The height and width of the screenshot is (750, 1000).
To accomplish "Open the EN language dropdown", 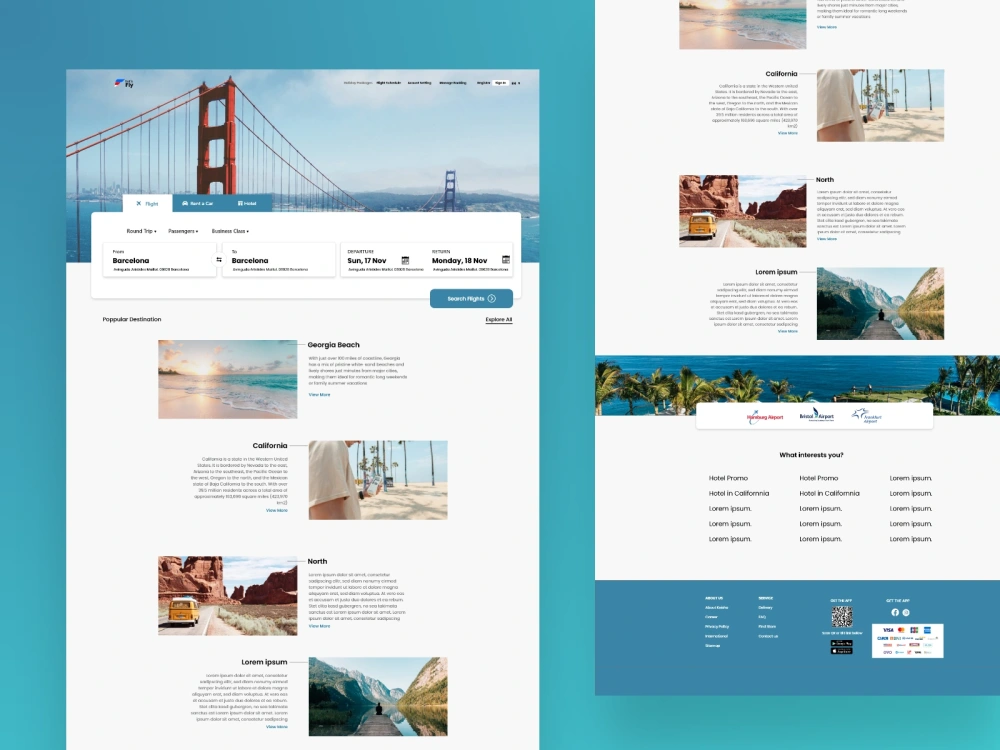I will tap(515, 83).
